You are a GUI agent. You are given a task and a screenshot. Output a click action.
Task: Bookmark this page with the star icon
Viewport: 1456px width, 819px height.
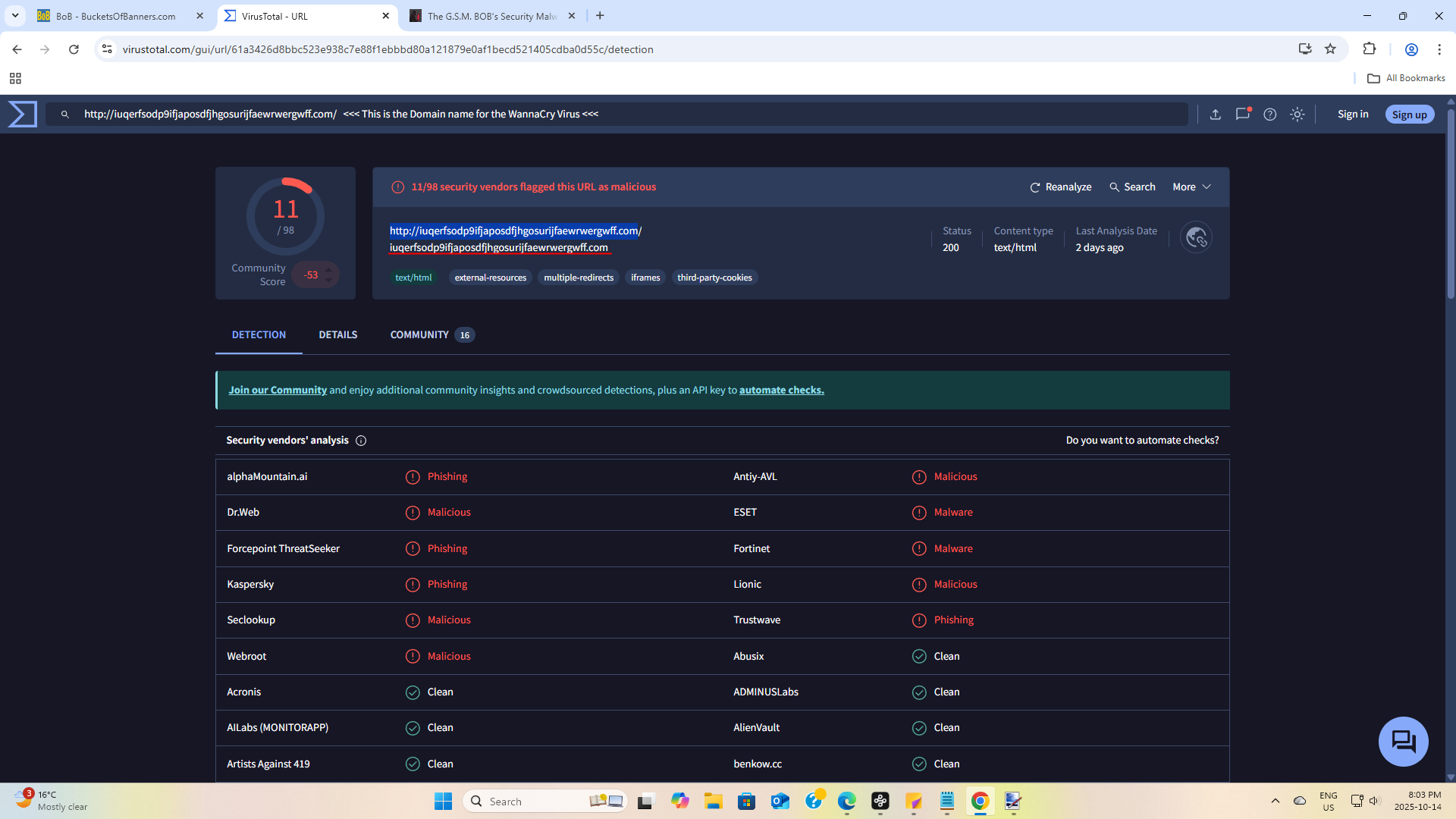coord(1330,49)
